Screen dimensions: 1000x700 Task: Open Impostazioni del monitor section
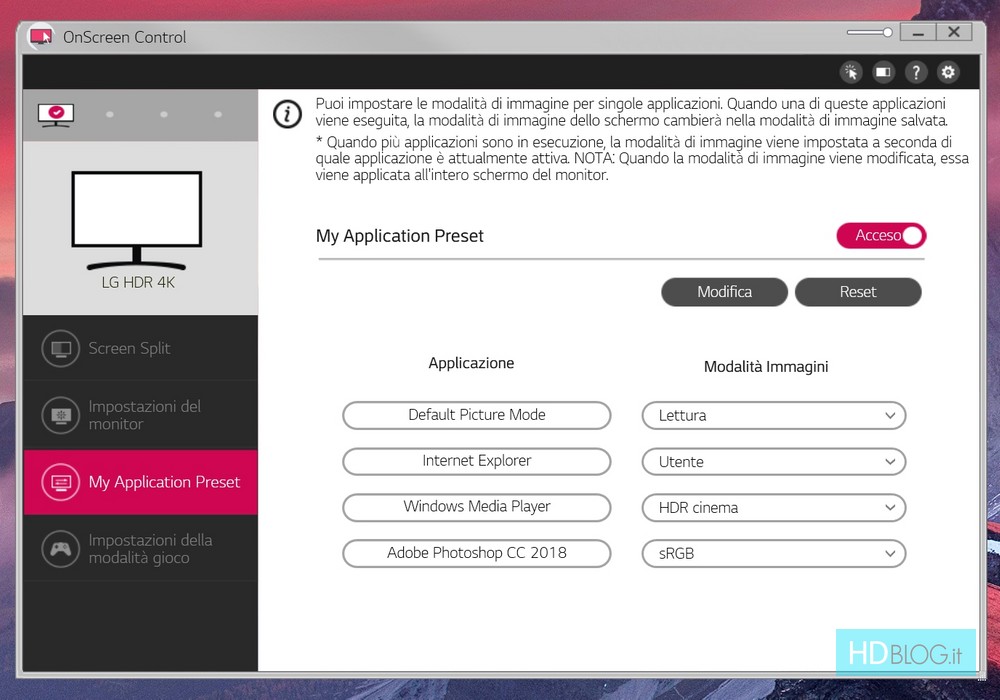pyautogui.click(x=140, y=415)
